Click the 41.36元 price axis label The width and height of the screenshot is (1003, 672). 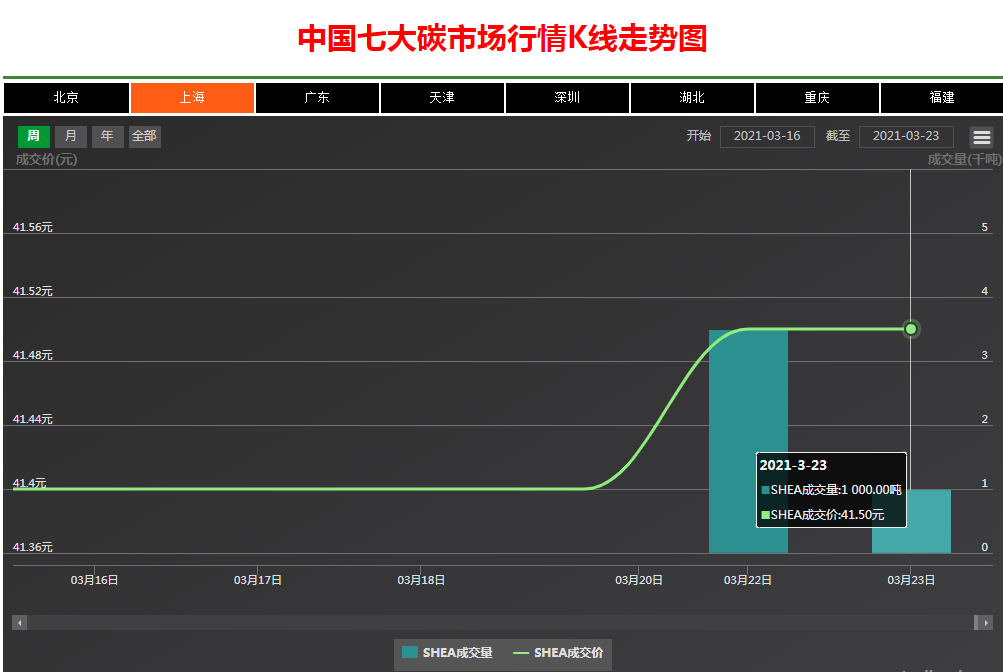click(33, 547)
